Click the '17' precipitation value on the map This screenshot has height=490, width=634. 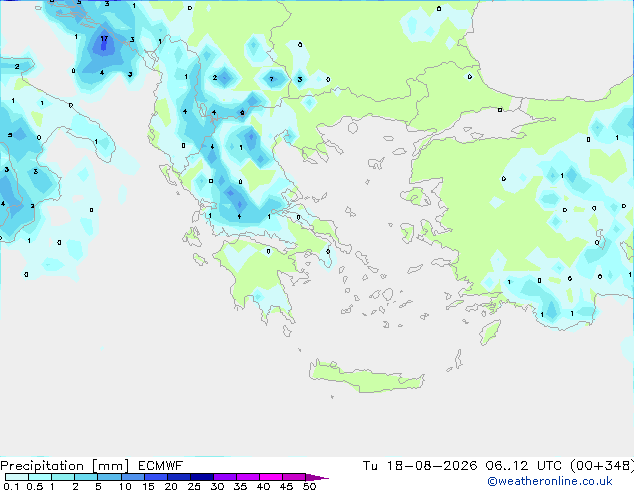(x=104, y=39)
